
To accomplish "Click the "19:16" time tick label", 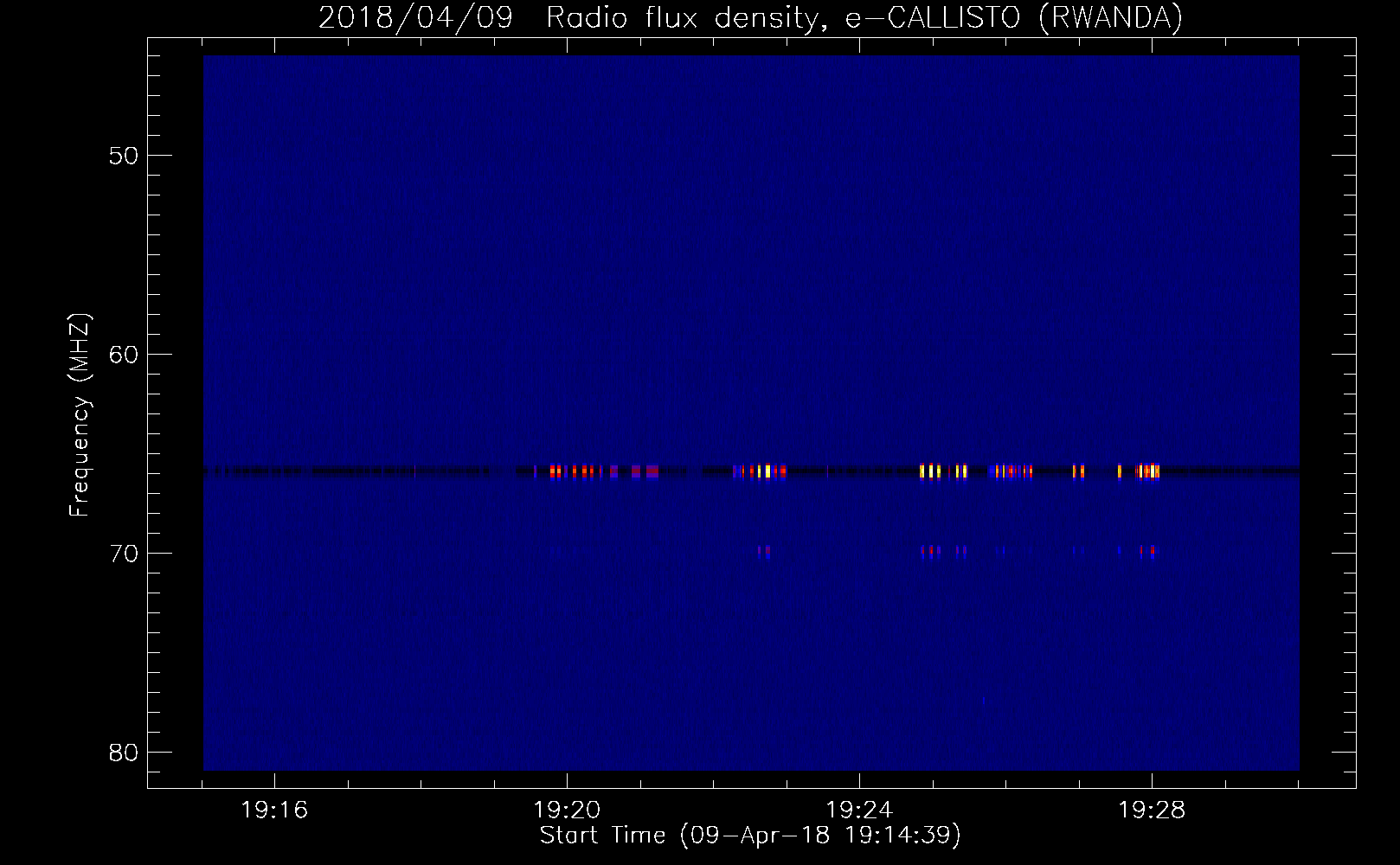I will (x=274, y=811).
